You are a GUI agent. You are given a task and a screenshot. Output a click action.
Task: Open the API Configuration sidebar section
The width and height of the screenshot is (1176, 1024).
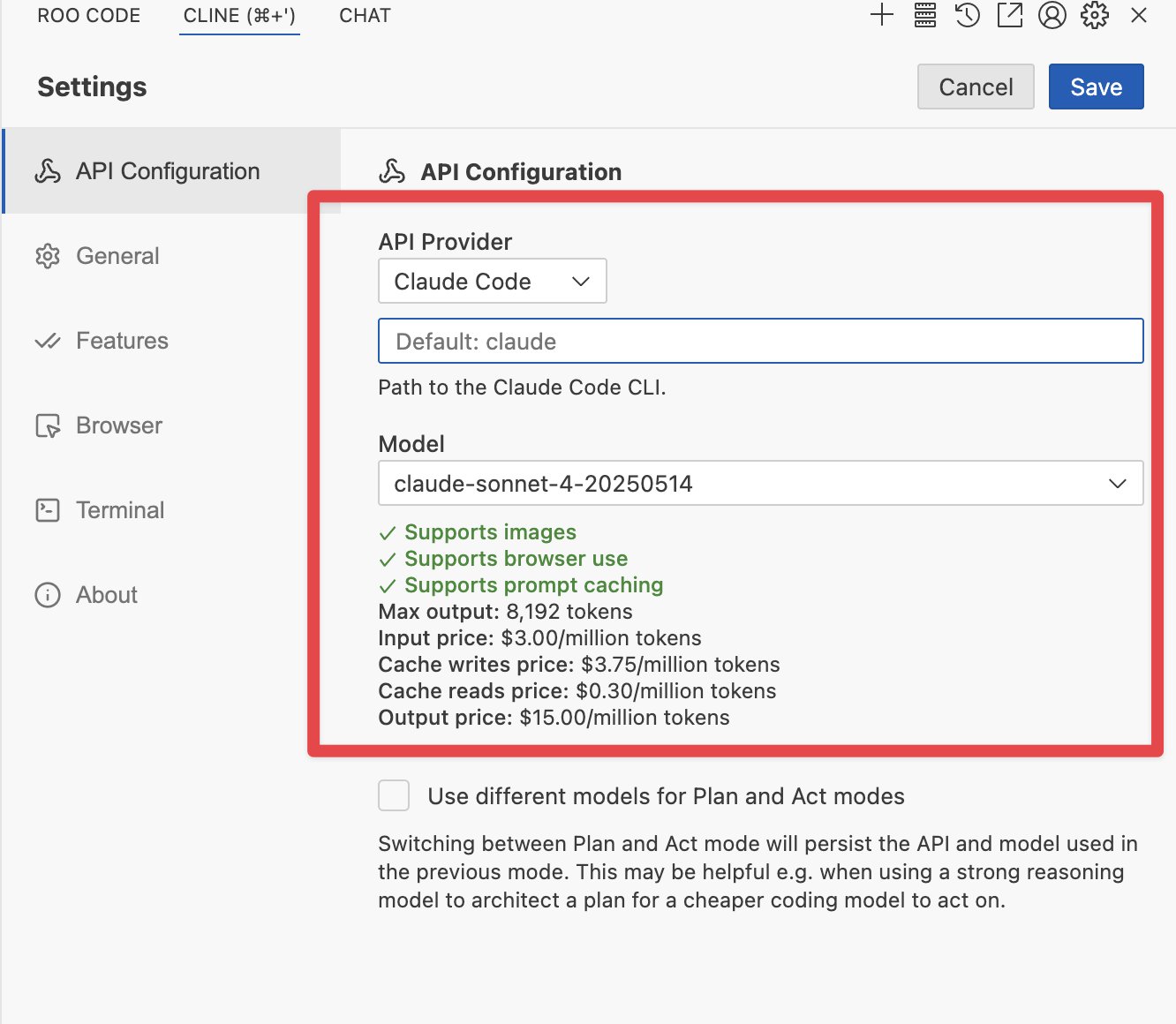tap(172, 171)
